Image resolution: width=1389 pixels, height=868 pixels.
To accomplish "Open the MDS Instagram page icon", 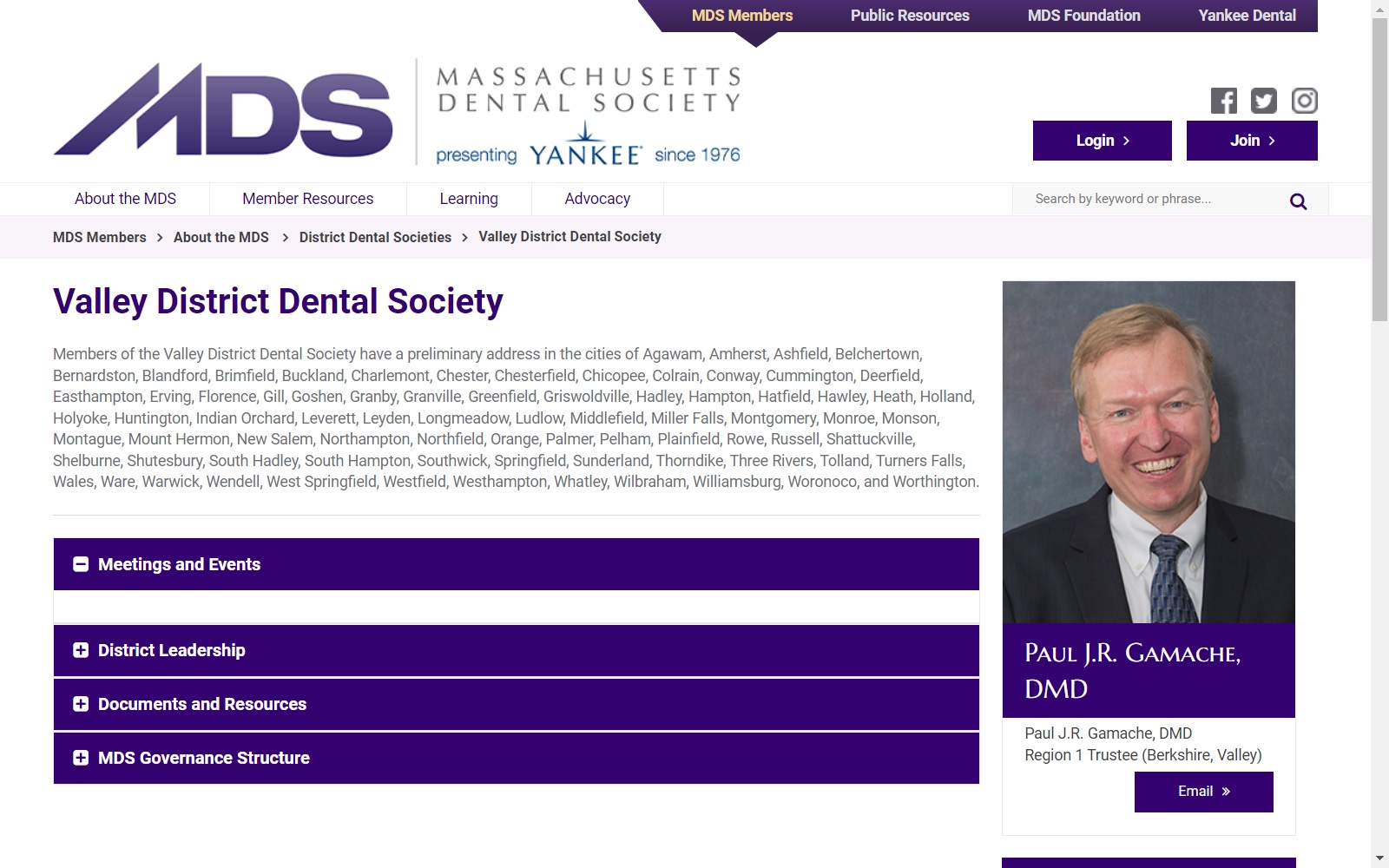I will click(1305, 101).
